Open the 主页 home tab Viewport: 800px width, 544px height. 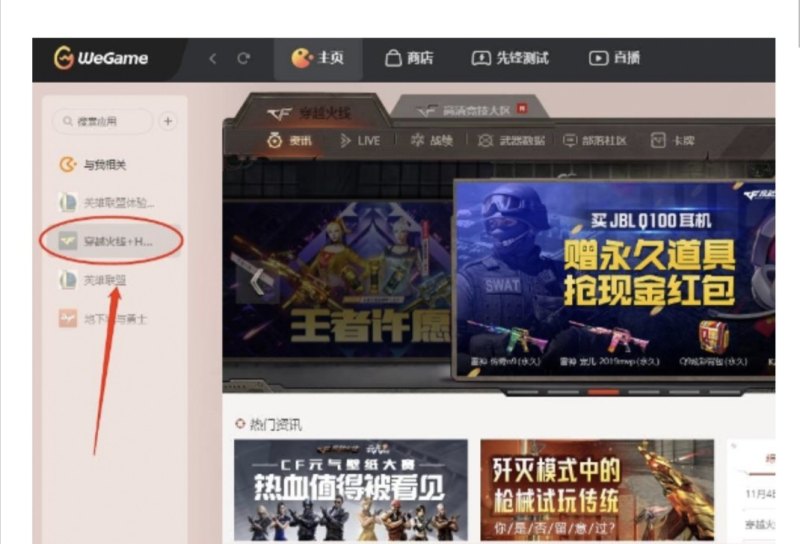point(317,58)
